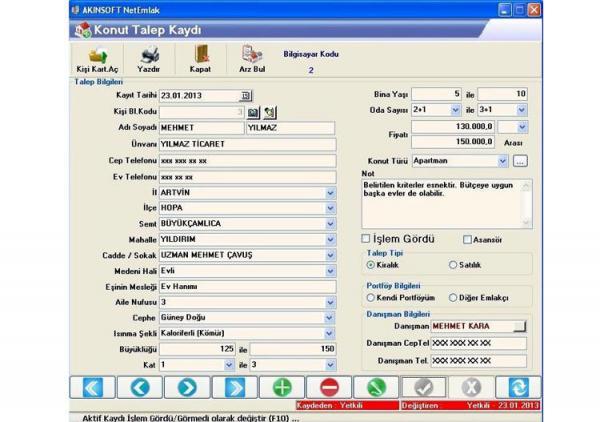Open the calendar picker beside Kayıt Tarihi
The image size is (600, 422).
[246, 96]
